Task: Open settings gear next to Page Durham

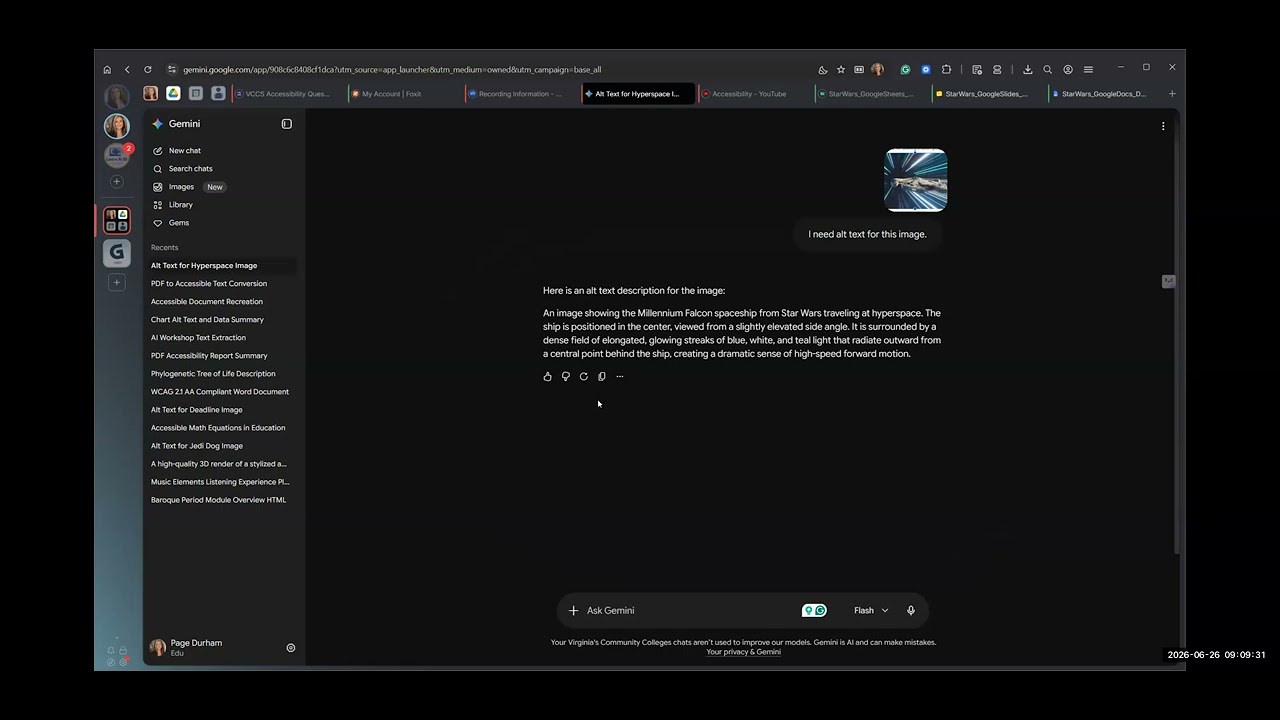Action: (291, 648)
